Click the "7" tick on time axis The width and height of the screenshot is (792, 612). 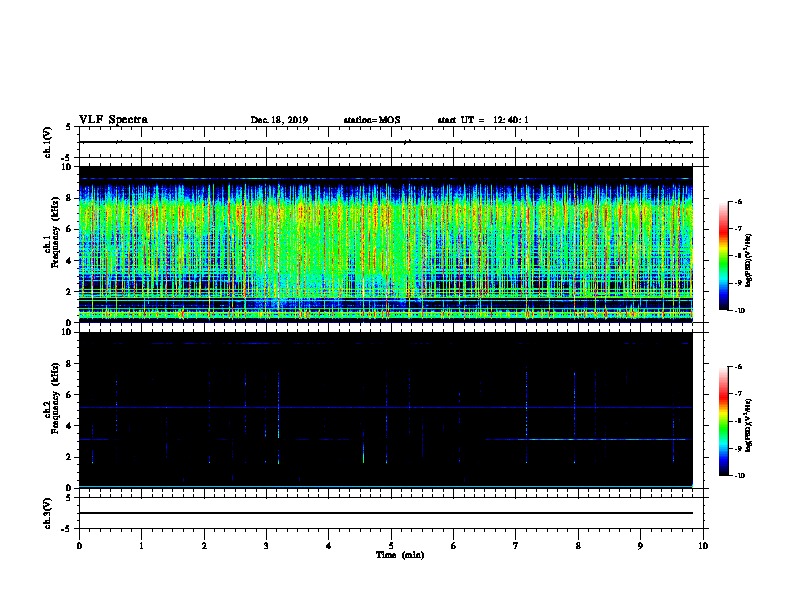516,546
